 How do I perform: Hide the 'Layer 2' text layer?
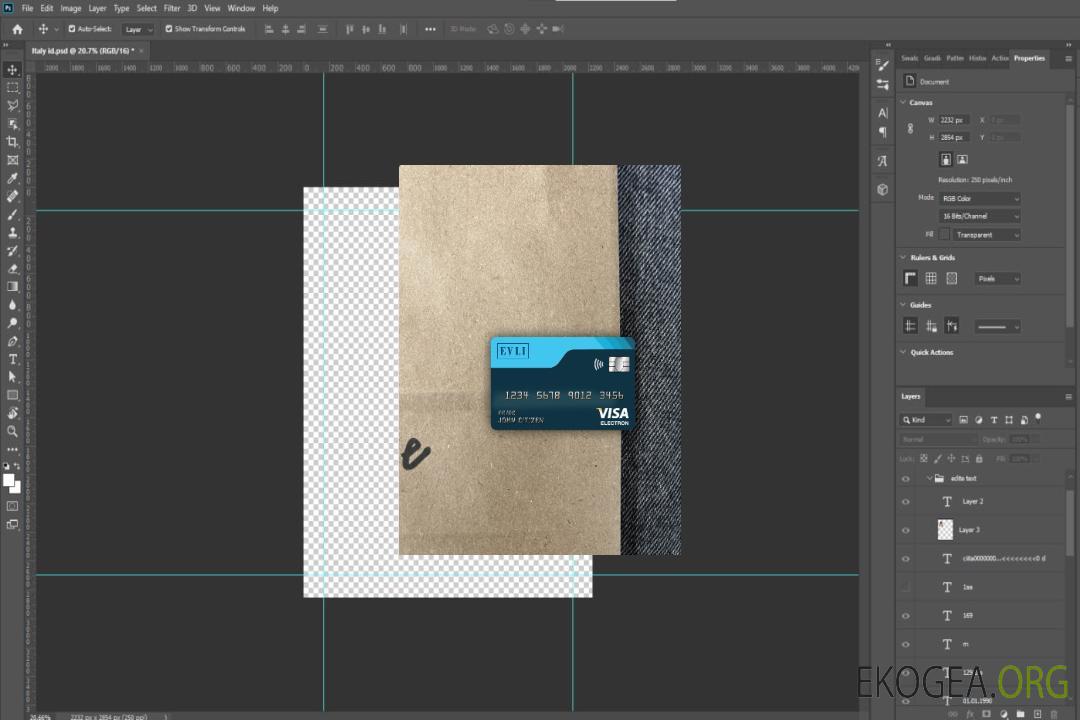[x=906, y=502]
